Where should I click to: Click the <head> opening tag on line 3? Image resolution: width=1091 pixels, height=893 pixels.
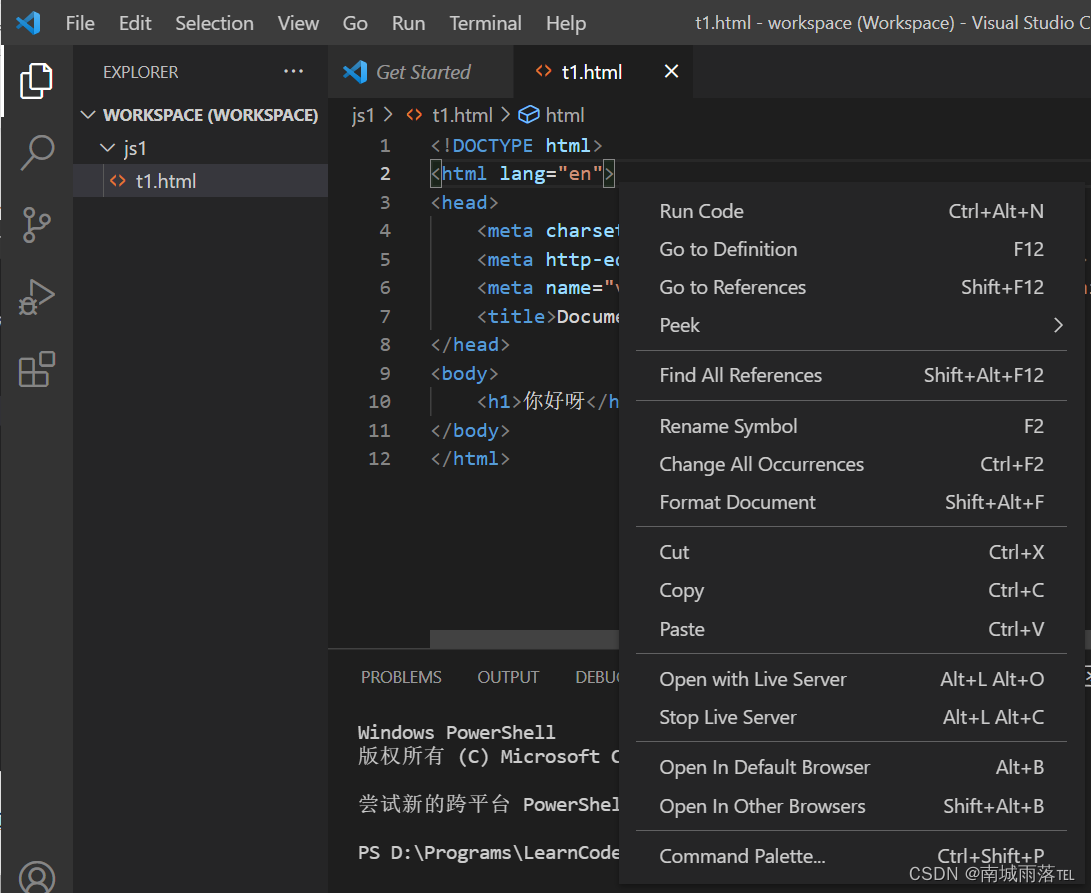(464, 203)
